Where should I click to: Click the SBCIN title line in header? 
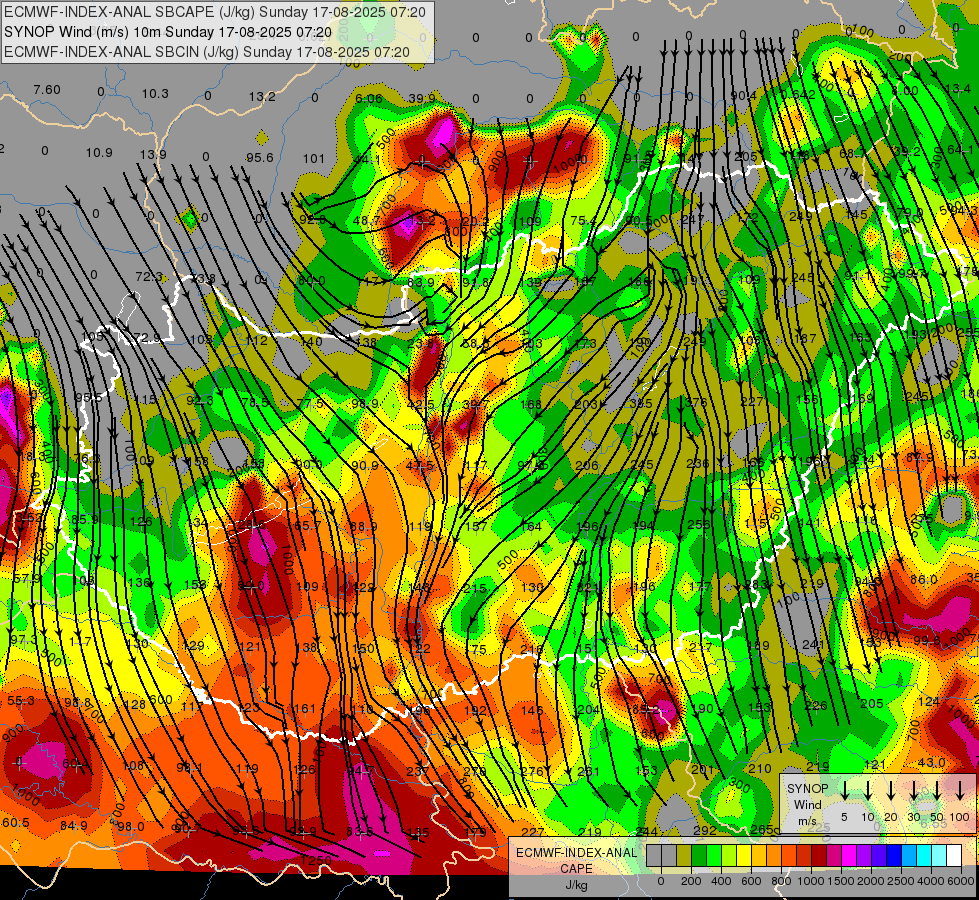click(x=207, y=52)
